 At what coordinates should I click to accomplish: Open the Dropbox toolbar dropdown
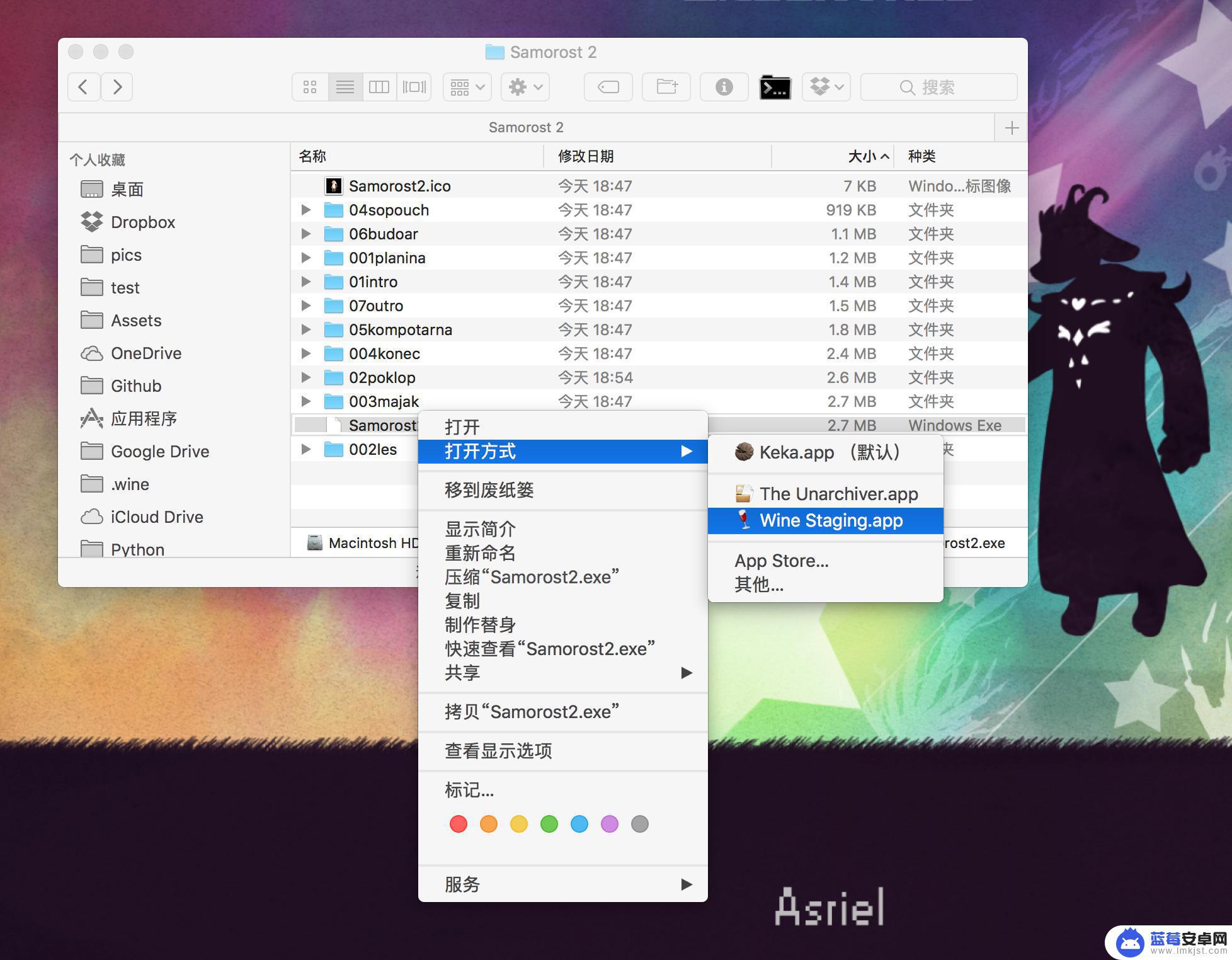826,87
